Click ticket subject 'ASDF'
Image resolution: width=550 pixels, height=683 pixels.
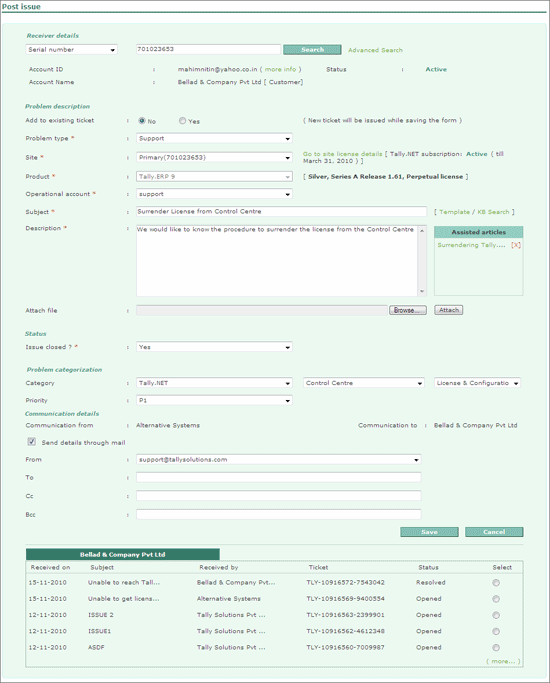click(96, 647)
